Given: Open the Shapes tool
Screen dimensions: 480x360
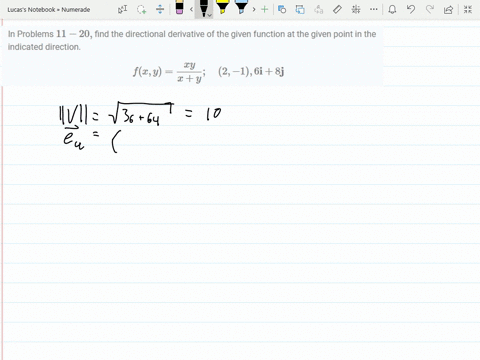Looking at the screenshot, I should (x=282, y=9).
